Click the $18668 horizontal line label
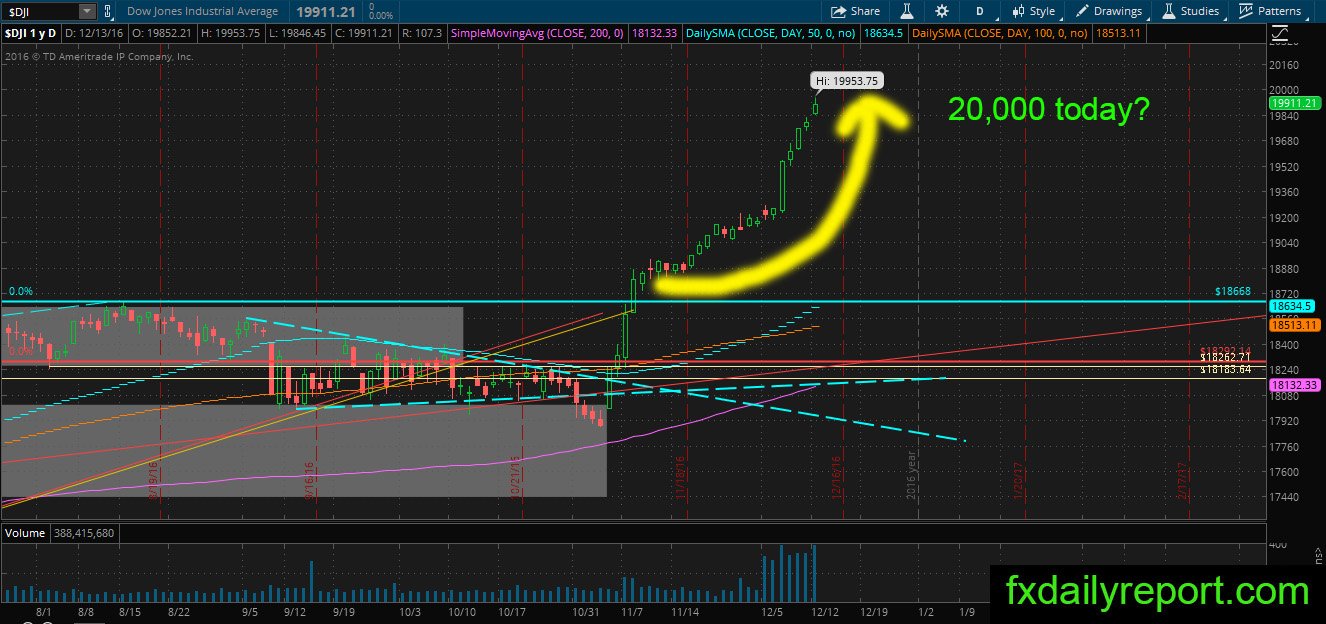Screen dimensions: 1326x624 coord(1233,291)
